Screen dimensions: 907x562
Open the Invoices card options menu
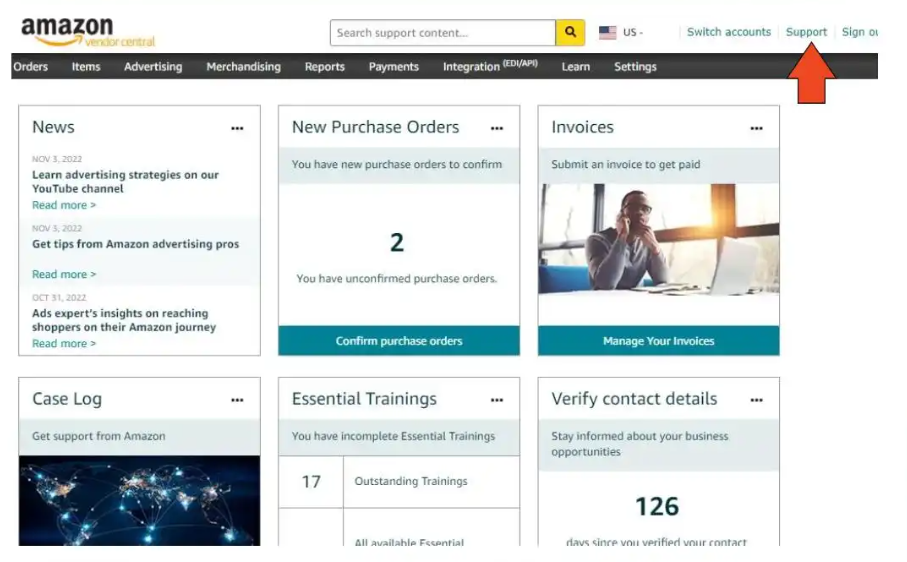(757, 128)
